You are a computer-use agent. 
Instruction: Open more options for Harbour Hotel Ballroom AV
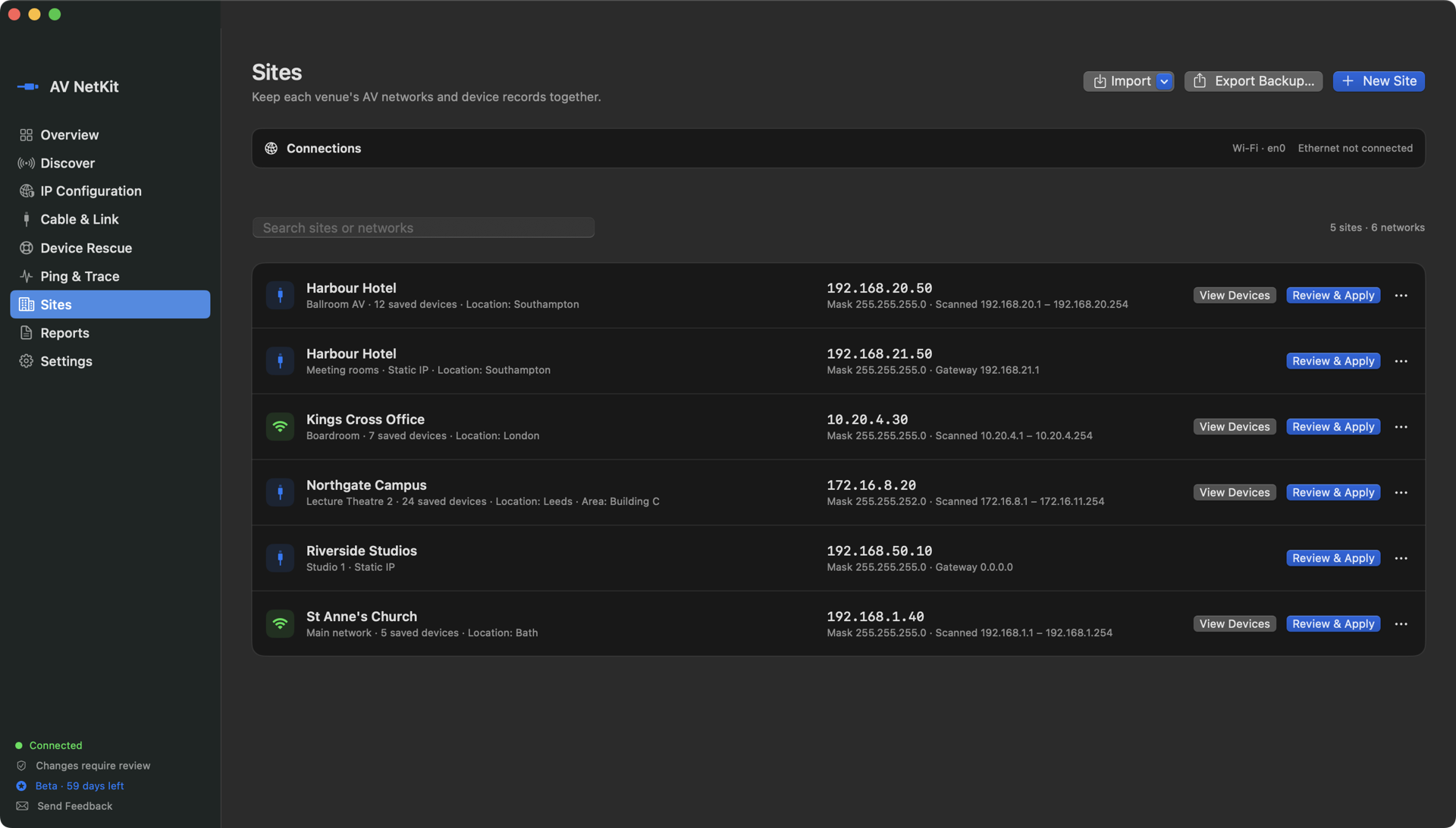click(1401, 295)
